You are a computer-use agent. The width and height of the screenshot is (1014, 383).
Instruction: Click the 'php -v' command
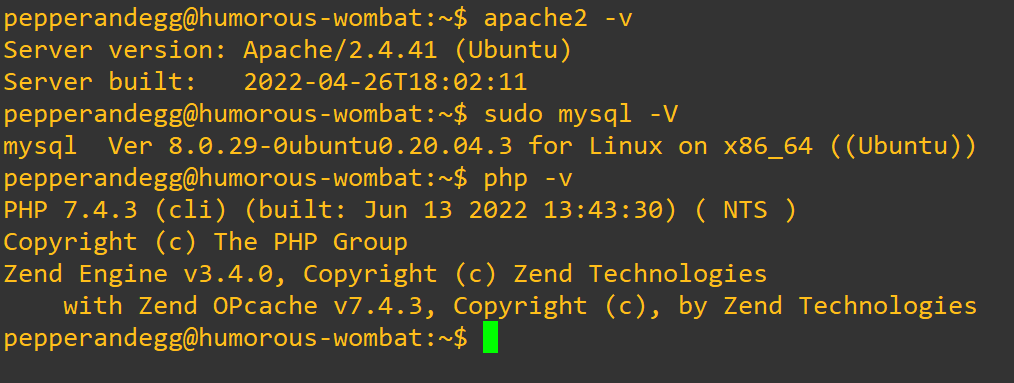point(528,178)
